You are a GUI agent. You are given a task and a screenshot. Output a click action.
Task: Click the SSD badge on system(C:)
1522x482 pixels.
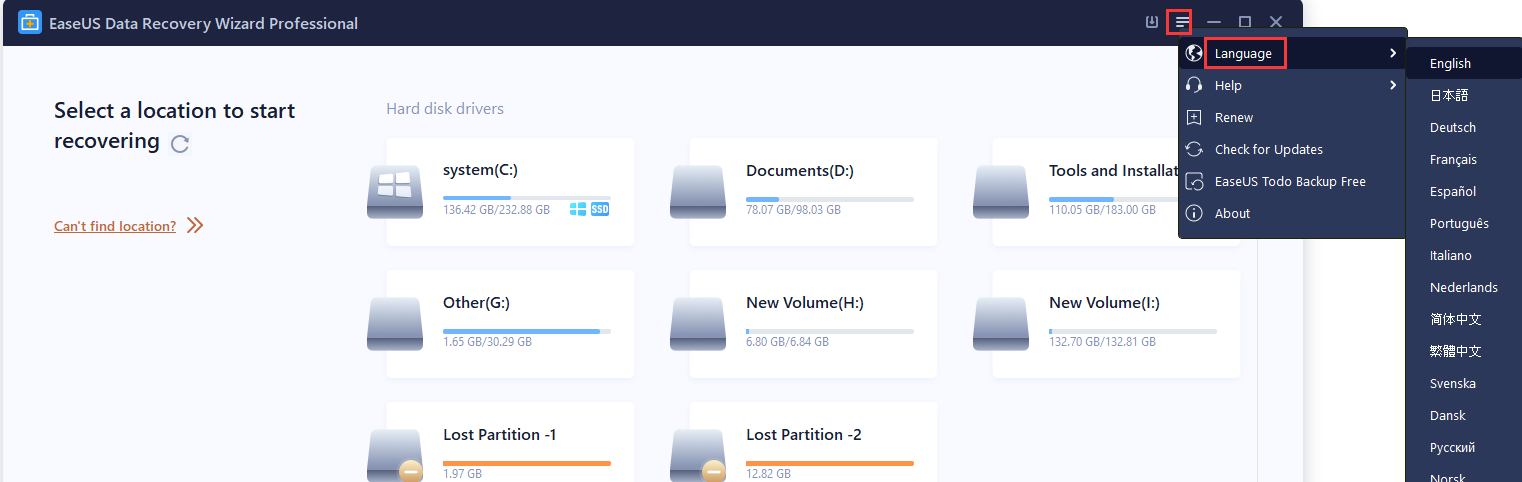[x=600, y=209]
